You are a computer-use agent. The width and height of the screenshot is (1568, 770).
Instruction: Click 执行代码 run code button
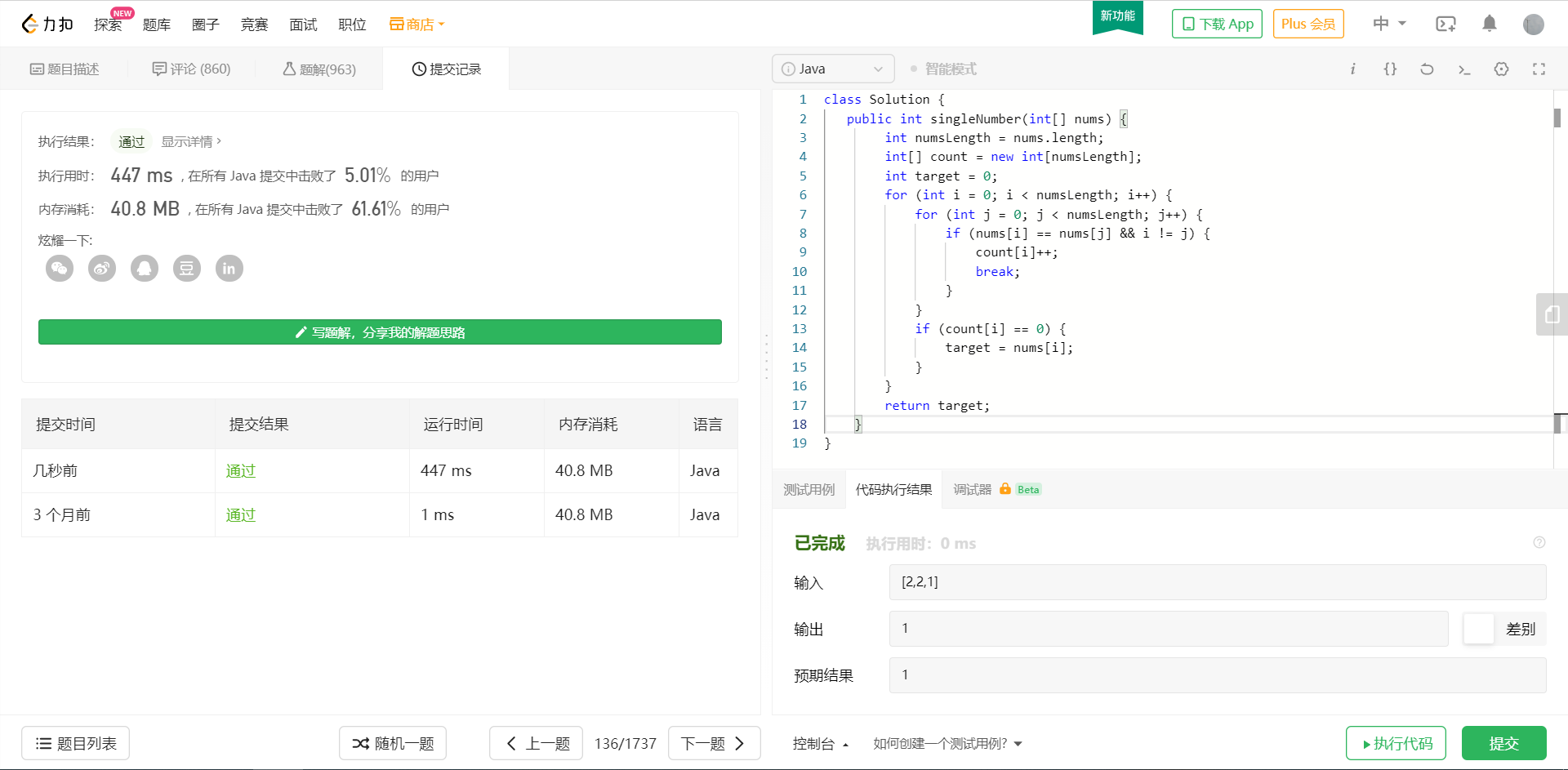(x=1396, y=743)
